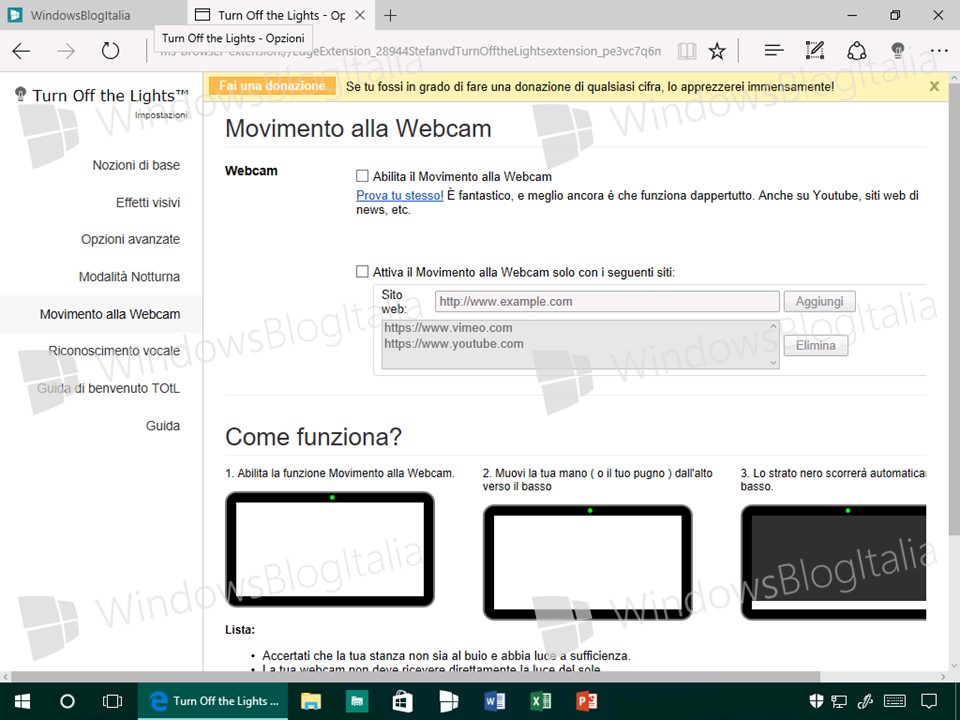Follow the Prova tu stesso! link
This screenshot has height=720, width=960.
tap(400, 195)
